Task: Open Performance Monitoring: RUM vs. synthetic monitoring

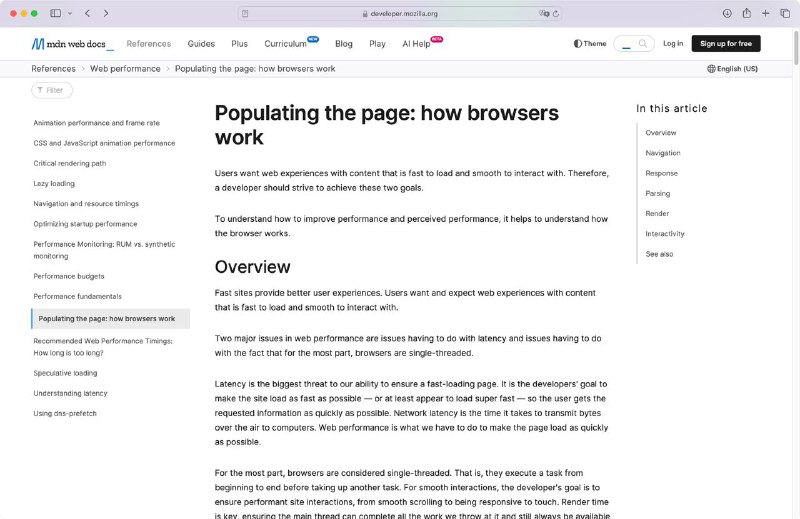Action: [104, 250]
